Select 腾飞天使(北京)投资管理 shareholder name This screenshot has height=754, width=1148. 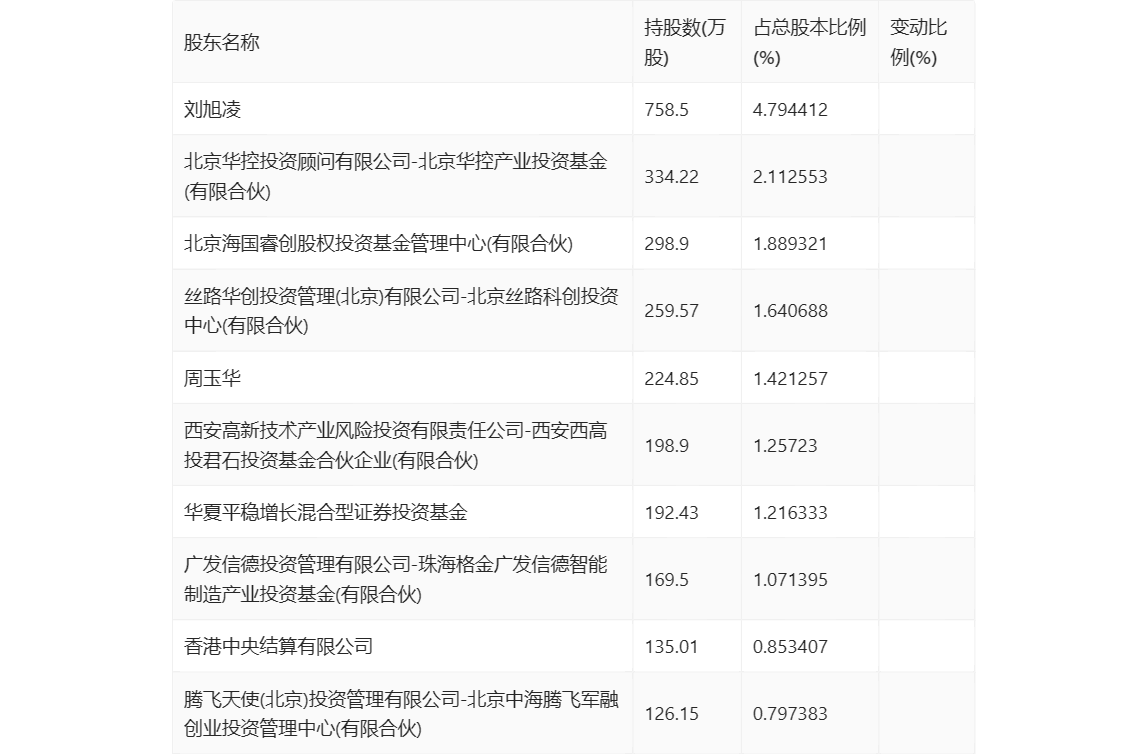(x=401, y=714)
